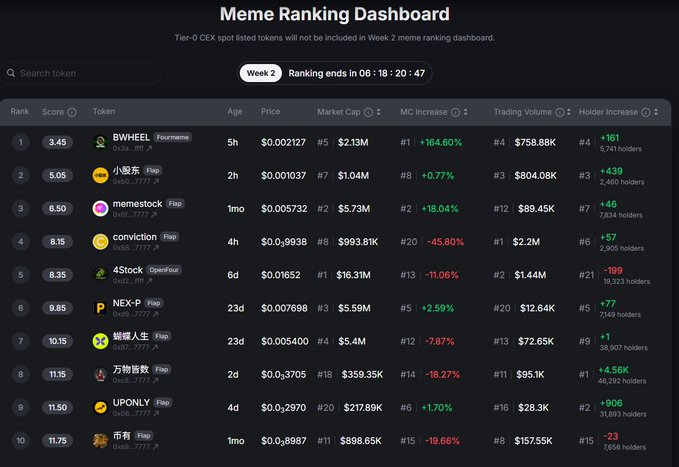Viewport: 679px width, 467px height.
Task: Open UPONLY contract address external link arrow
Action: tap(156, 414)
